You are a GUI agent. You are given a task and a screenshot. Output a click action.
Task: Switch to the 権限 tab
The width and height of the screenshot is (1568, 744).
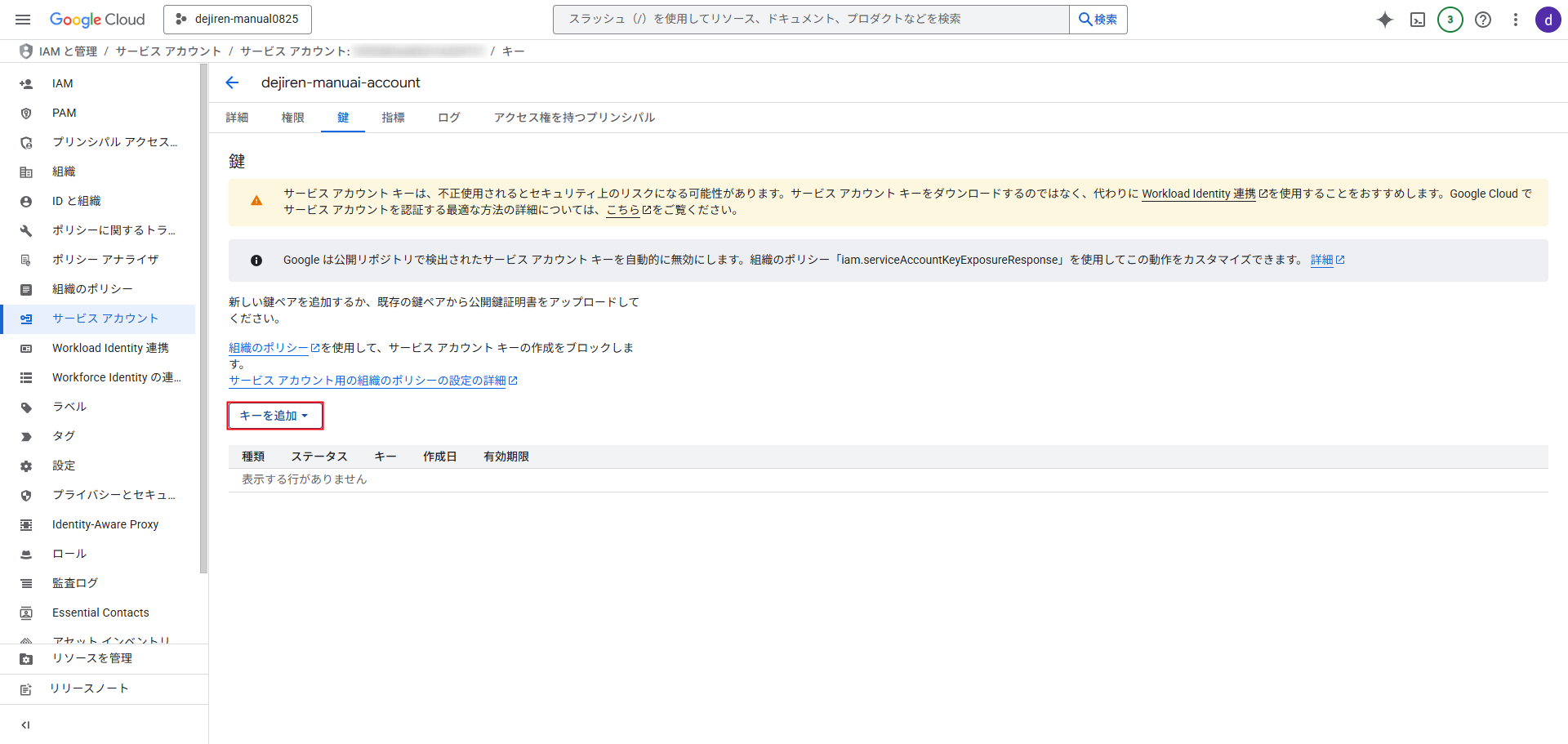(x=292, y=118)
